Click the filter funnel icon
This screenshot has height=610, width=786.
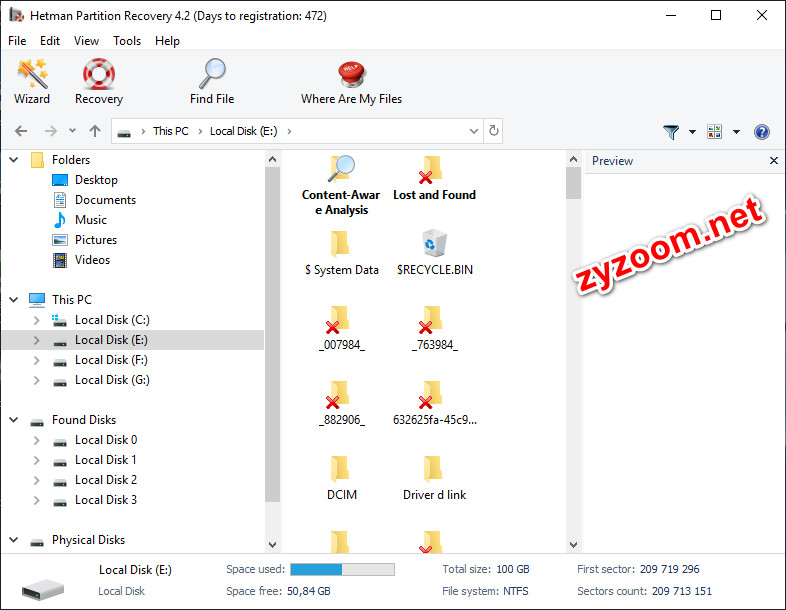(671, 132)
